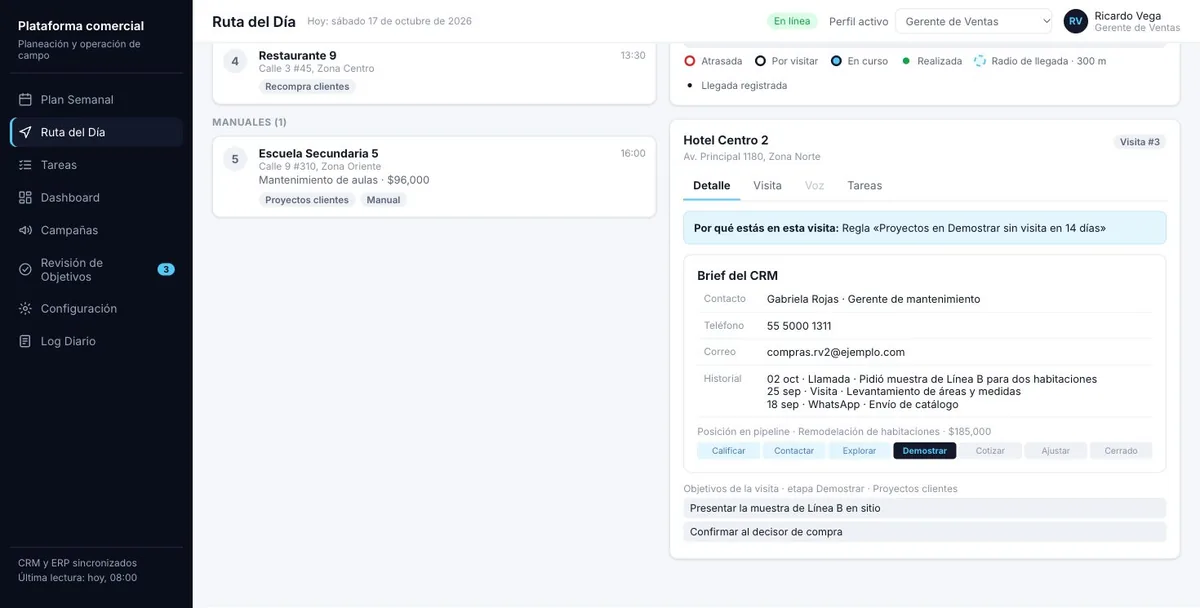This screenshot has height=608, width=1200.
Task: Click the Atrasada red legend marker
Action: (x=690, y=61)
